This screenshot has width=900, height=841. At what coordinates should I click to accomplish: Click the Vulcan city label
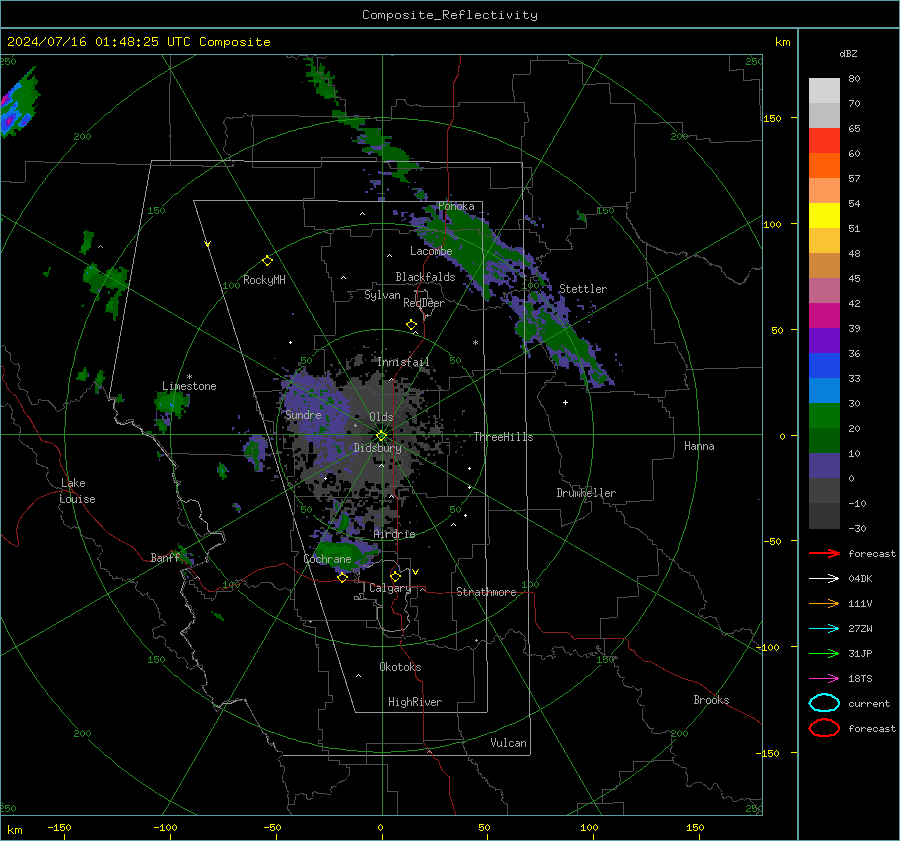pyautogui.click(x=508, y=743)
